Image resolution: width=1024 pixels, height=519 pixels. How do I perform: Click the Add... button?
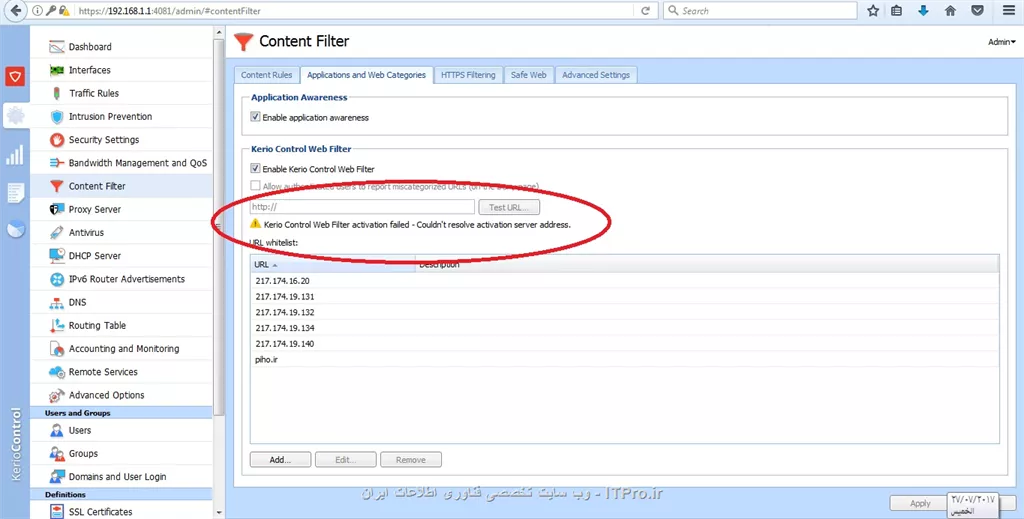pos(280,460)
